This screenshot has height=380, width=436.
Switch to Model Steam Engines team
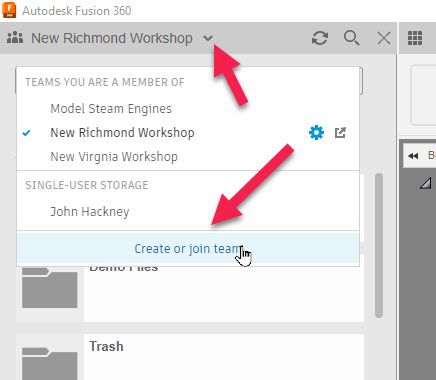coord(111,109)
